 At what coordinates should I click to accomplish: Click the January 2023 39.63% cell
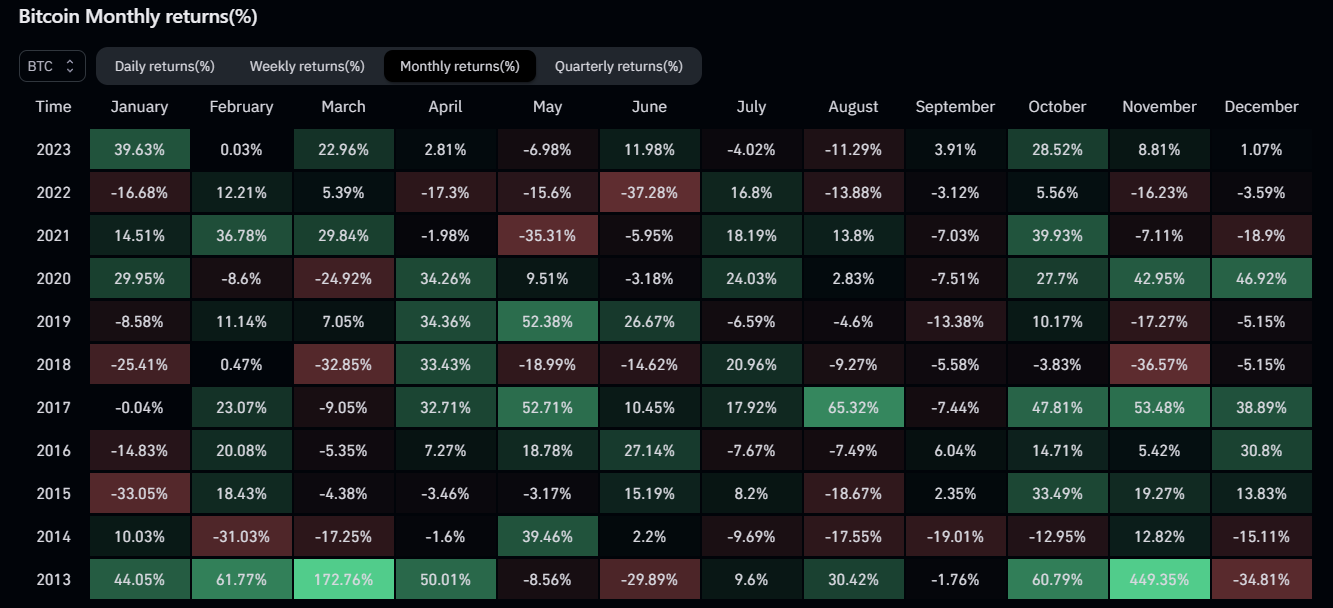[139, 149]
